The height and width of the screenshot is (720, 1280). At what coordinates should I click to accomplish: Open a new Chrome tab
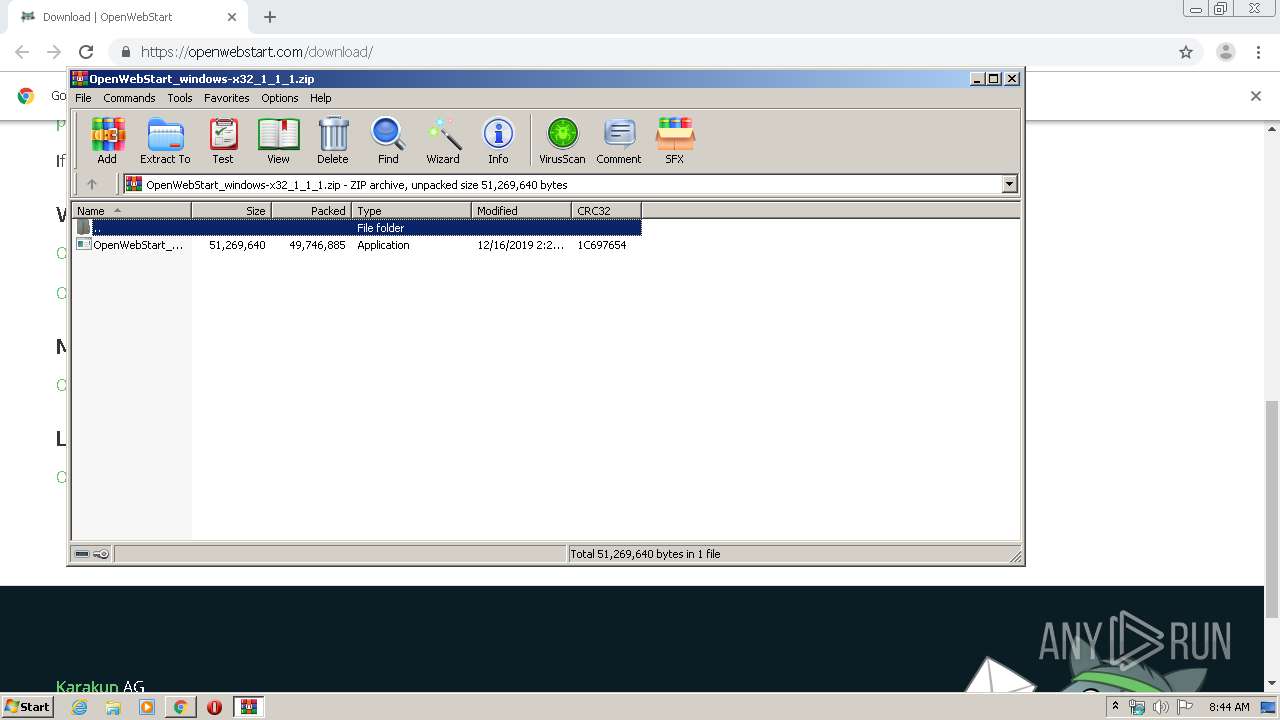point(270,17)
